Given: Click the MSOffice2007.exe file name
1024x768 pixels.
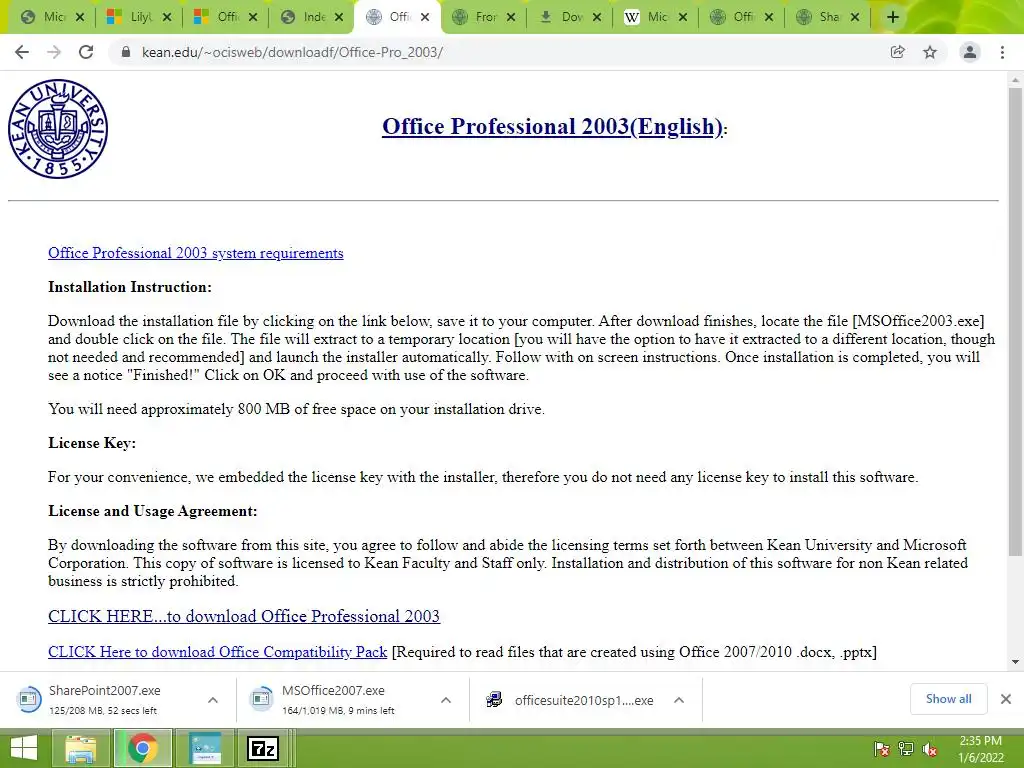Looking at the screenshot, I should (x=333, y=690).
